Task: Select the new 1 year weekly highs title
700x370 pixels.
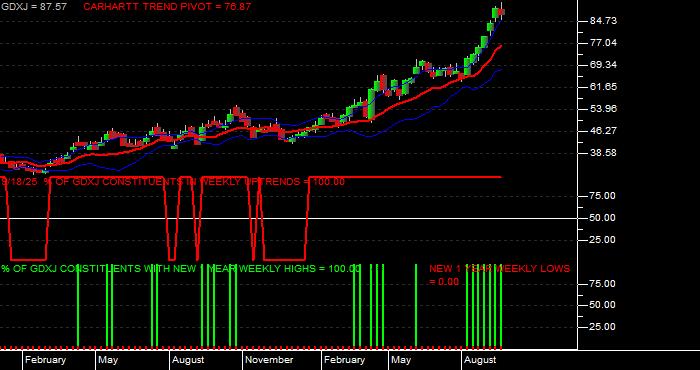Action: click(x=181, y=269)
